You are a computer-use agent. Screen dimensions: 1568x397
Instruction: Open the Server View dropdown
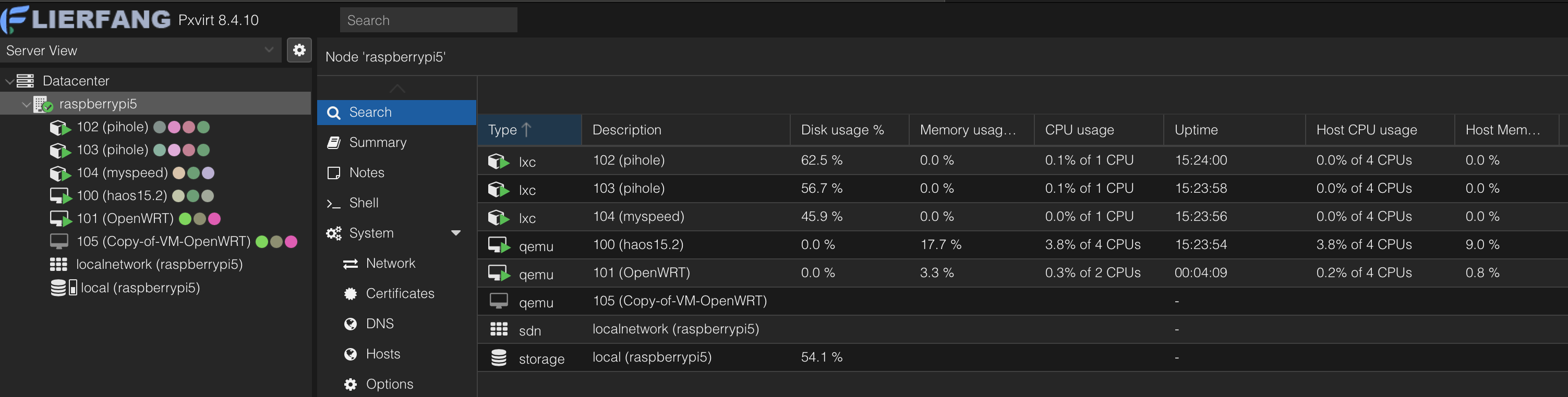pos(269,50)
